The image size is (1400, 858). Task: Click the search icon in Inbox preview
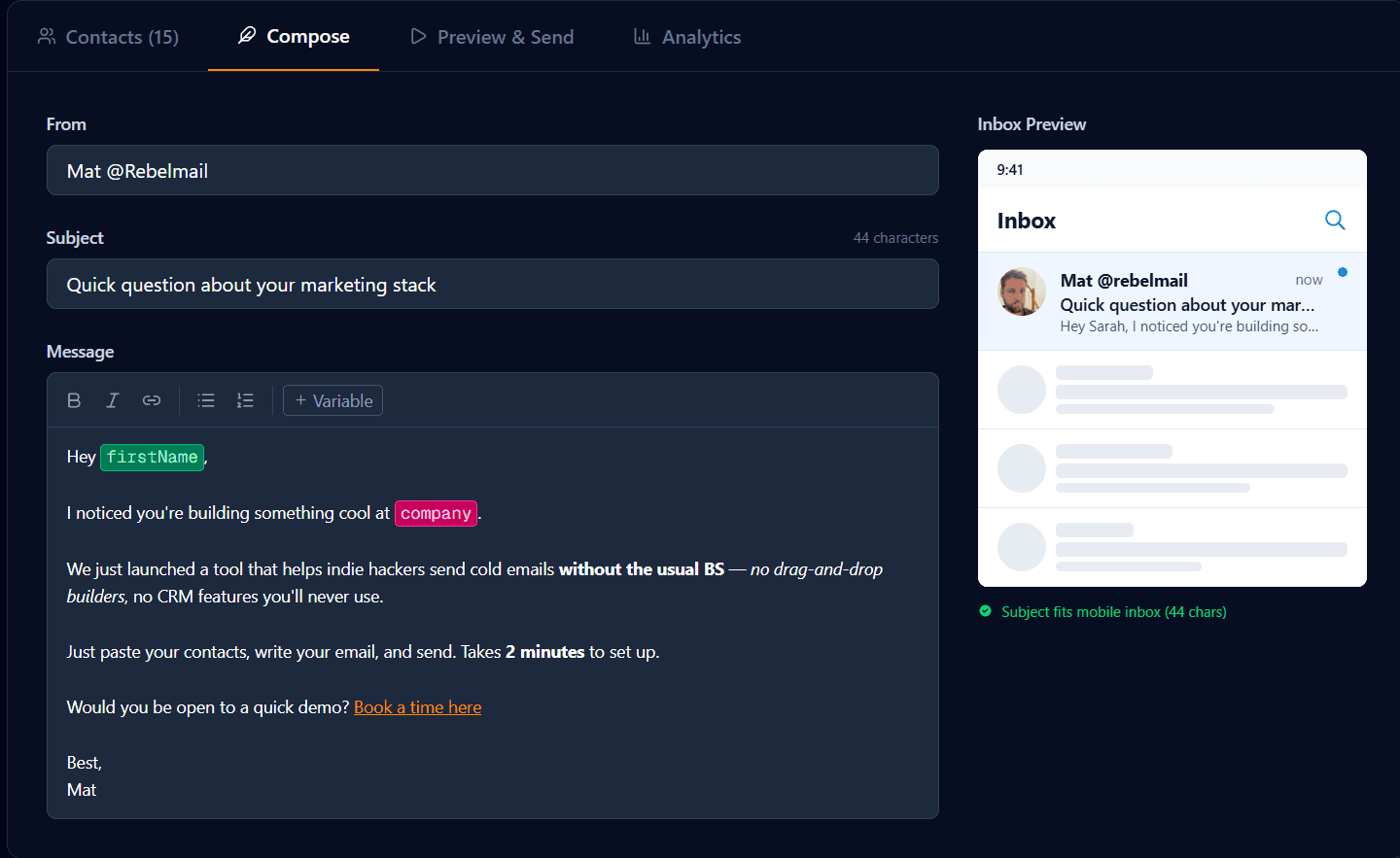(1335, 221)
